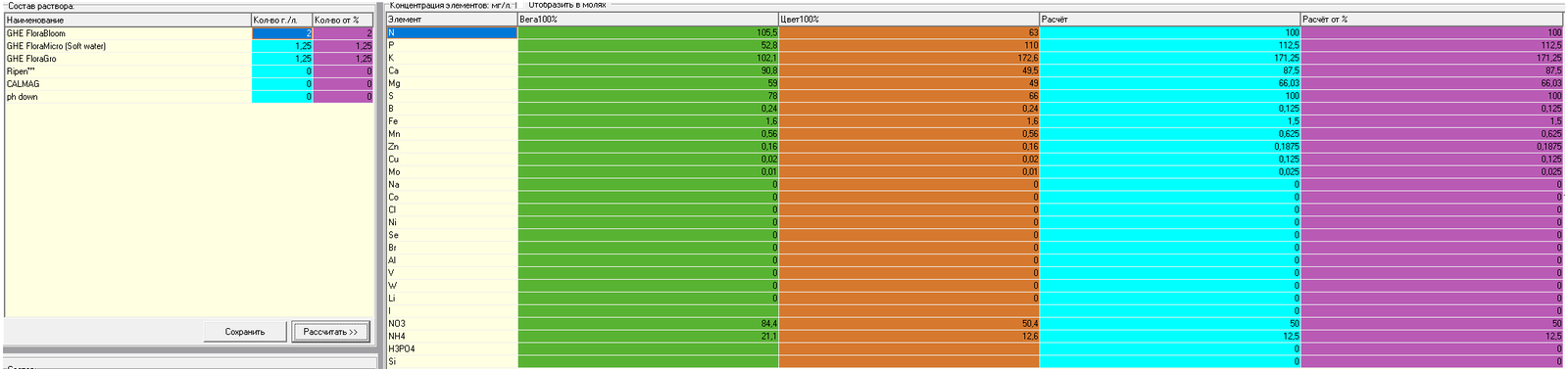The height and width of the screenshot is (369, 1568).
Task: Click the orange Цвет100% cell for K
Action: click(909, 58)
